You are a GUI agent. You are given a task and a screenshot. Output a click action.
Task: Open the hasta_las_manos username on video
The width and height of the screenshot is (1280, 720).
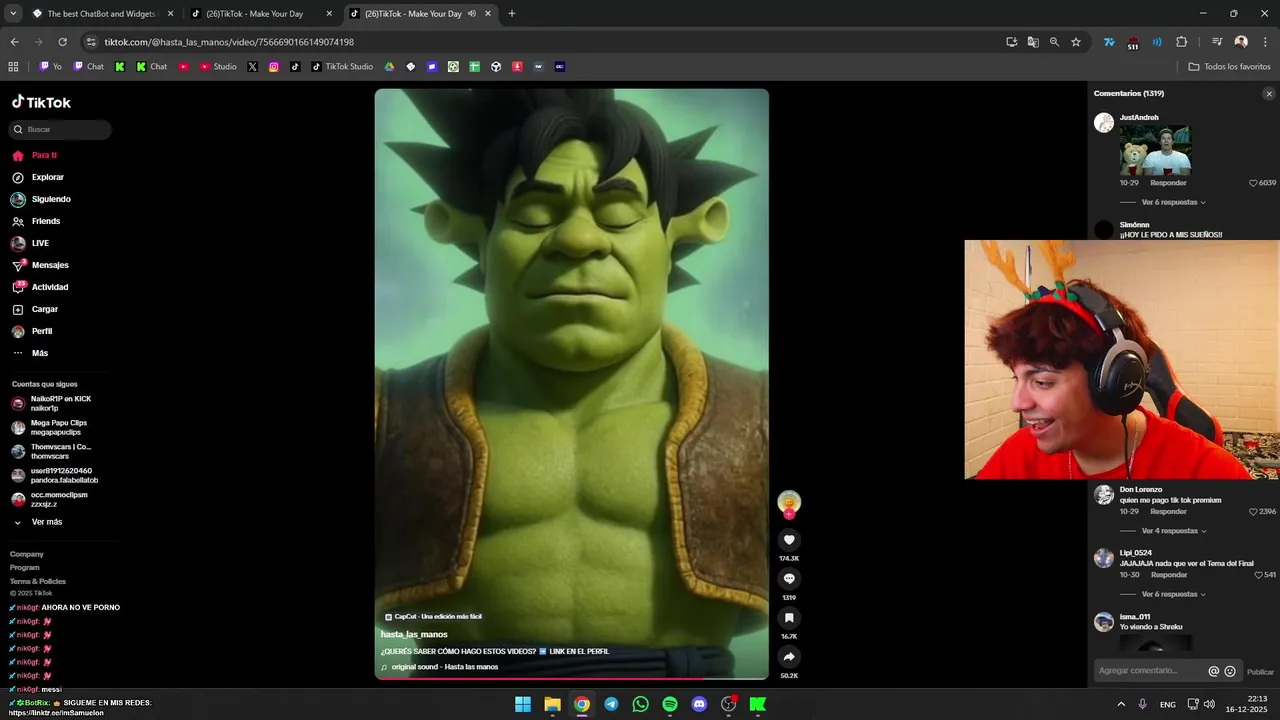414,634
